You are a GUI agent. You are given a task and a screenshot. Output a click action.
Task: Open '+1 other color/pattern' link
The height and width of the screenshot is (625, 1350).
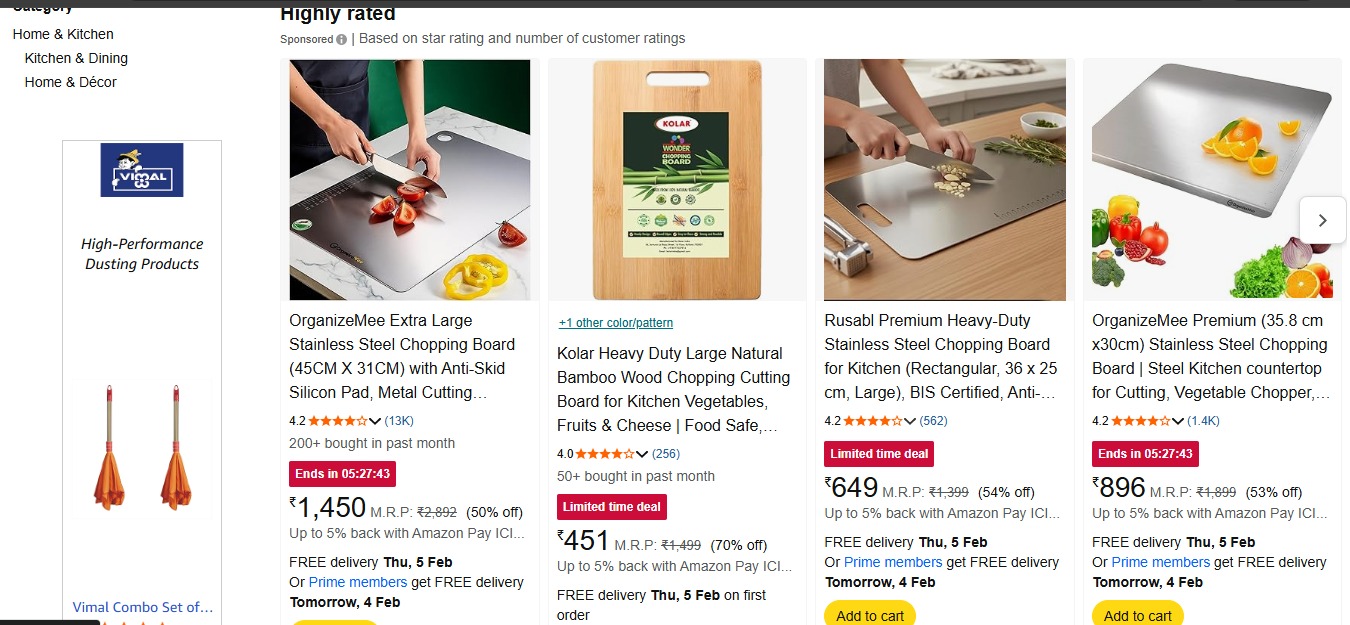[x=616, y=323]
